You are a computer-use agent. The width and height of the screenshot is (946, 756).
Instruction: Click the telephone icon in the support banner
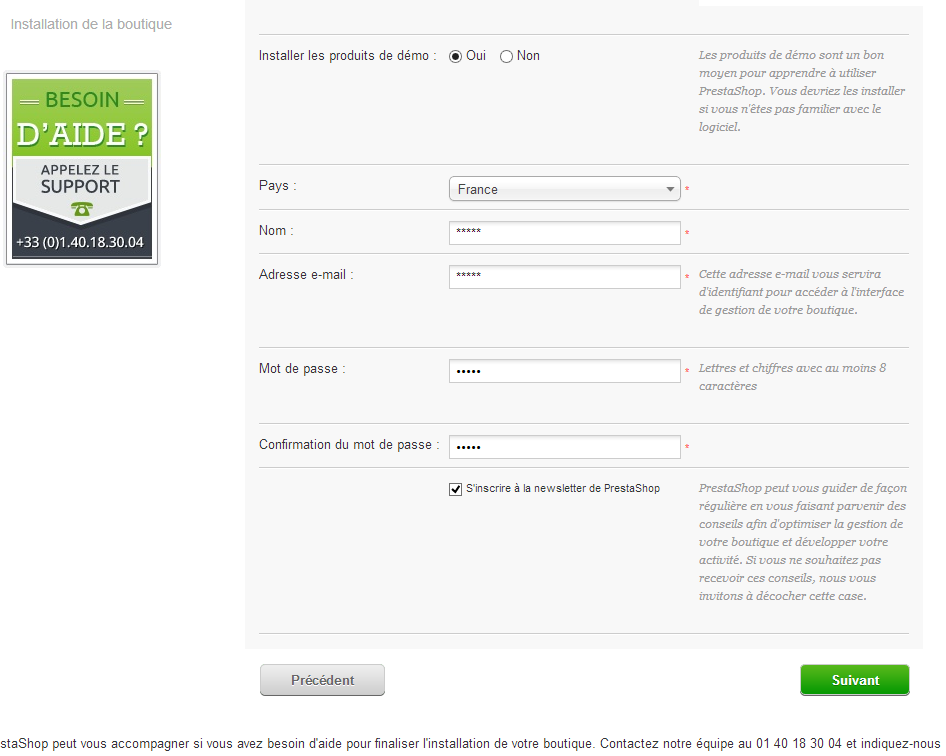coord(81,209)
